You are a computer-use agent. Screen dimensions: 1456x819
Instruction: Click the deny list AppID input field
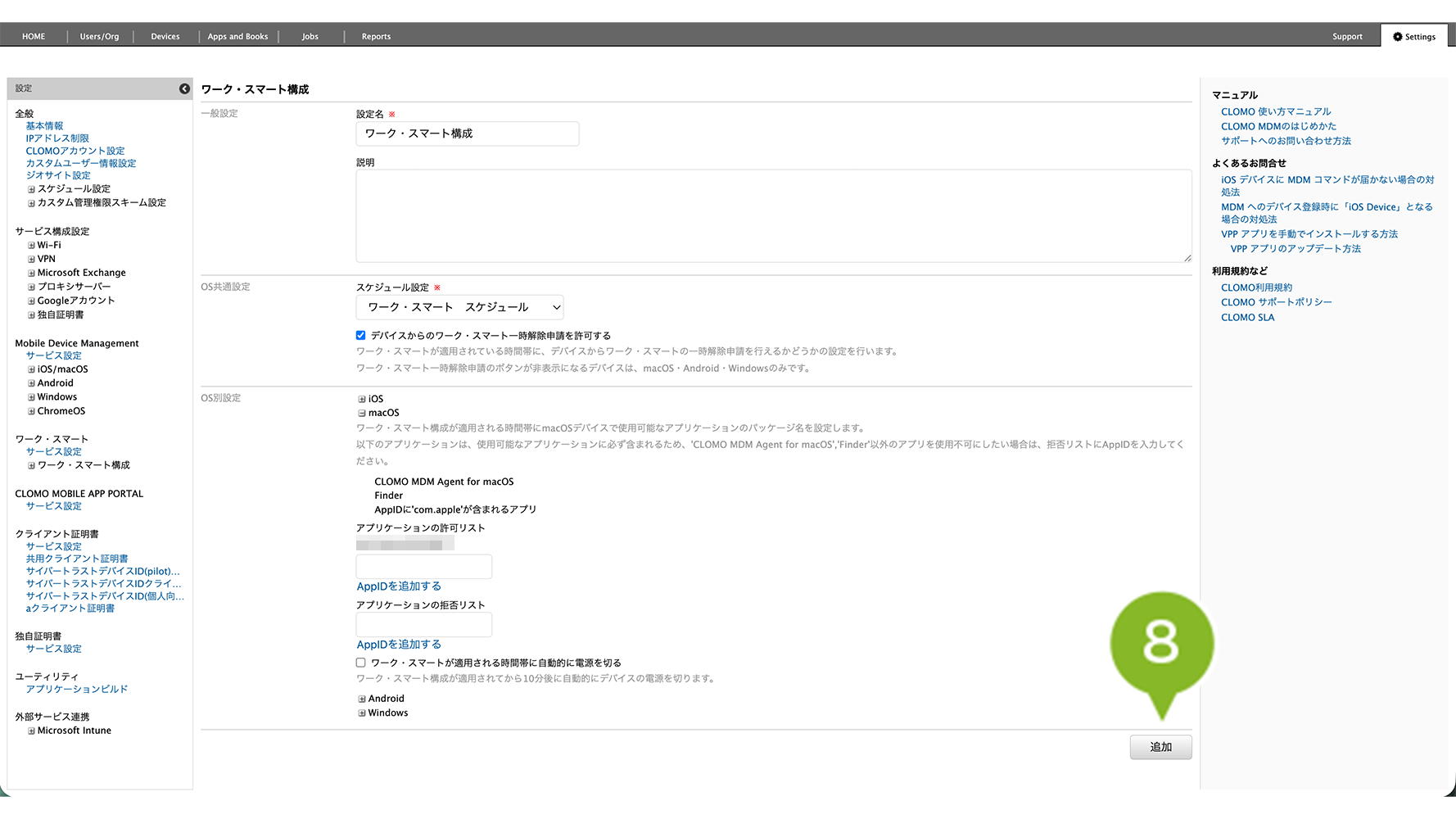424,625
